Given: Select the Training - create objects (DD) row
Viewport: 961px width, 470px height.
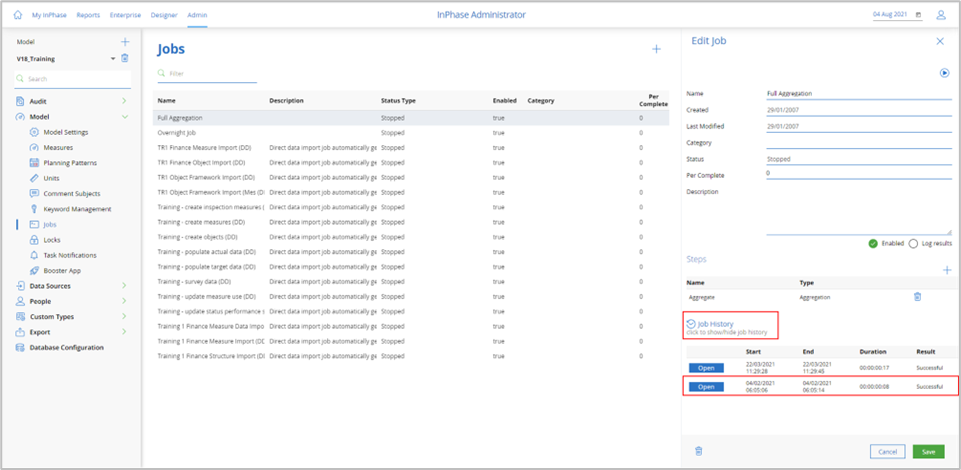Looking at the screenshot, I should (x=411, y=237).
